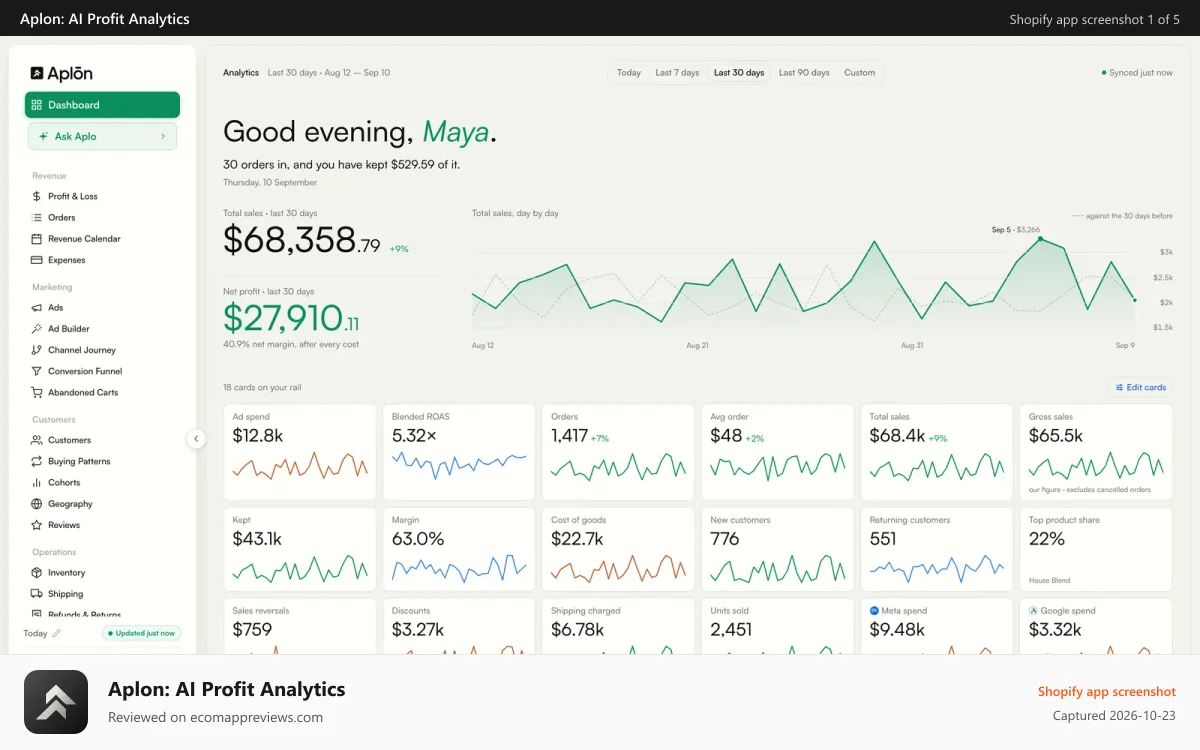Image resolution: width=1200 pixels, height=750 pixels.
Task: Collapse the sidebar with the chevron button
Action: 196,438
